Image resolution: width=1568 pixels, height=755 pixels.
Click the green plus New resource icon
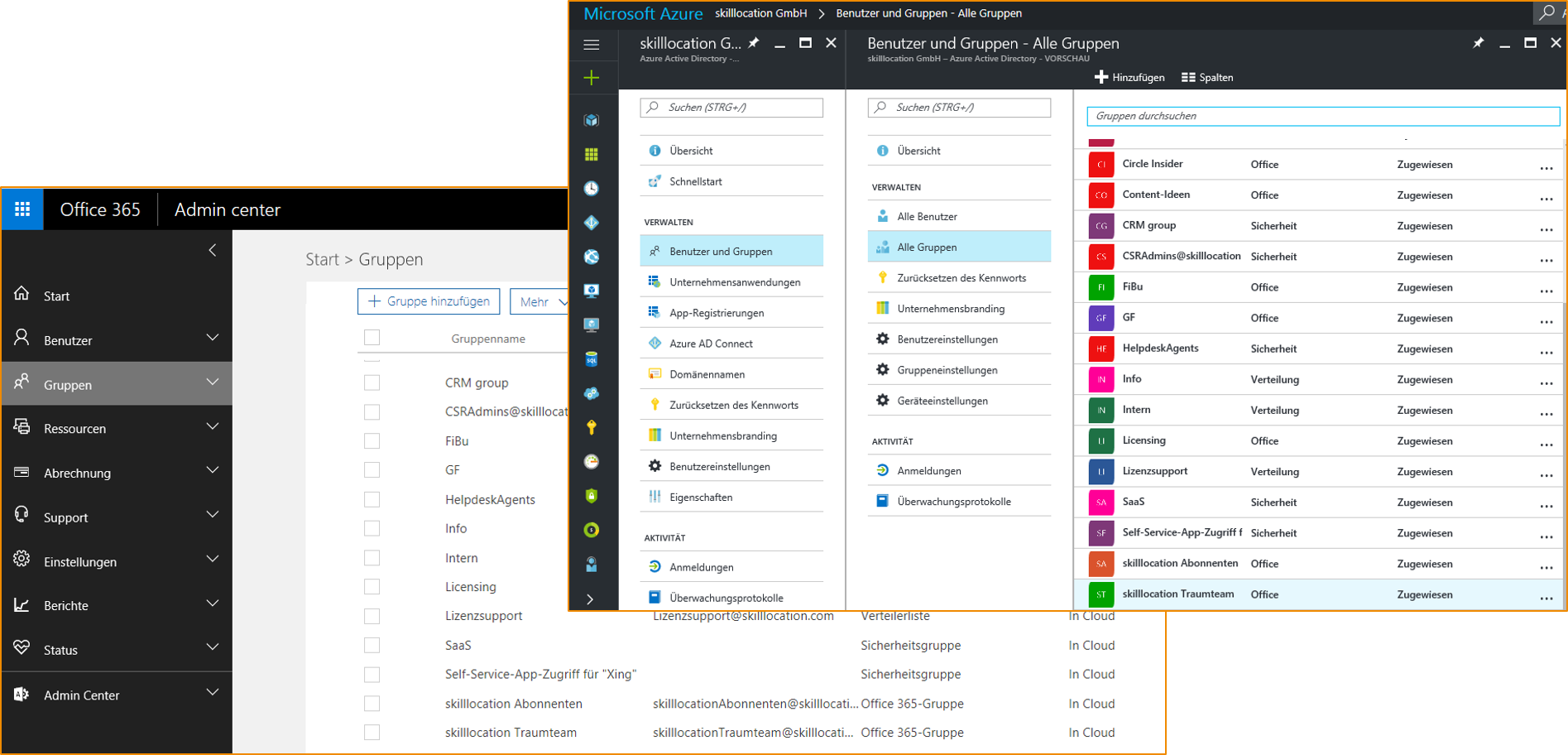pyautogui.click(x=592, y=78)
